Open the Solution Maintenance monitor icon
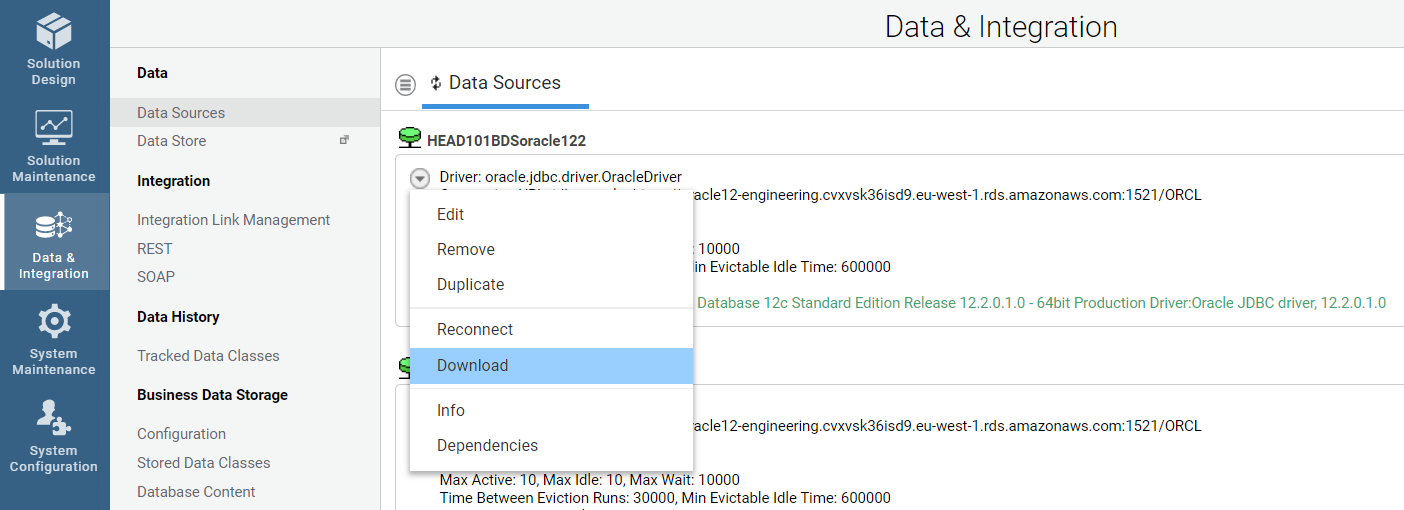The height and width of the screenshot is (510, 1404). (x=54, y=127)
